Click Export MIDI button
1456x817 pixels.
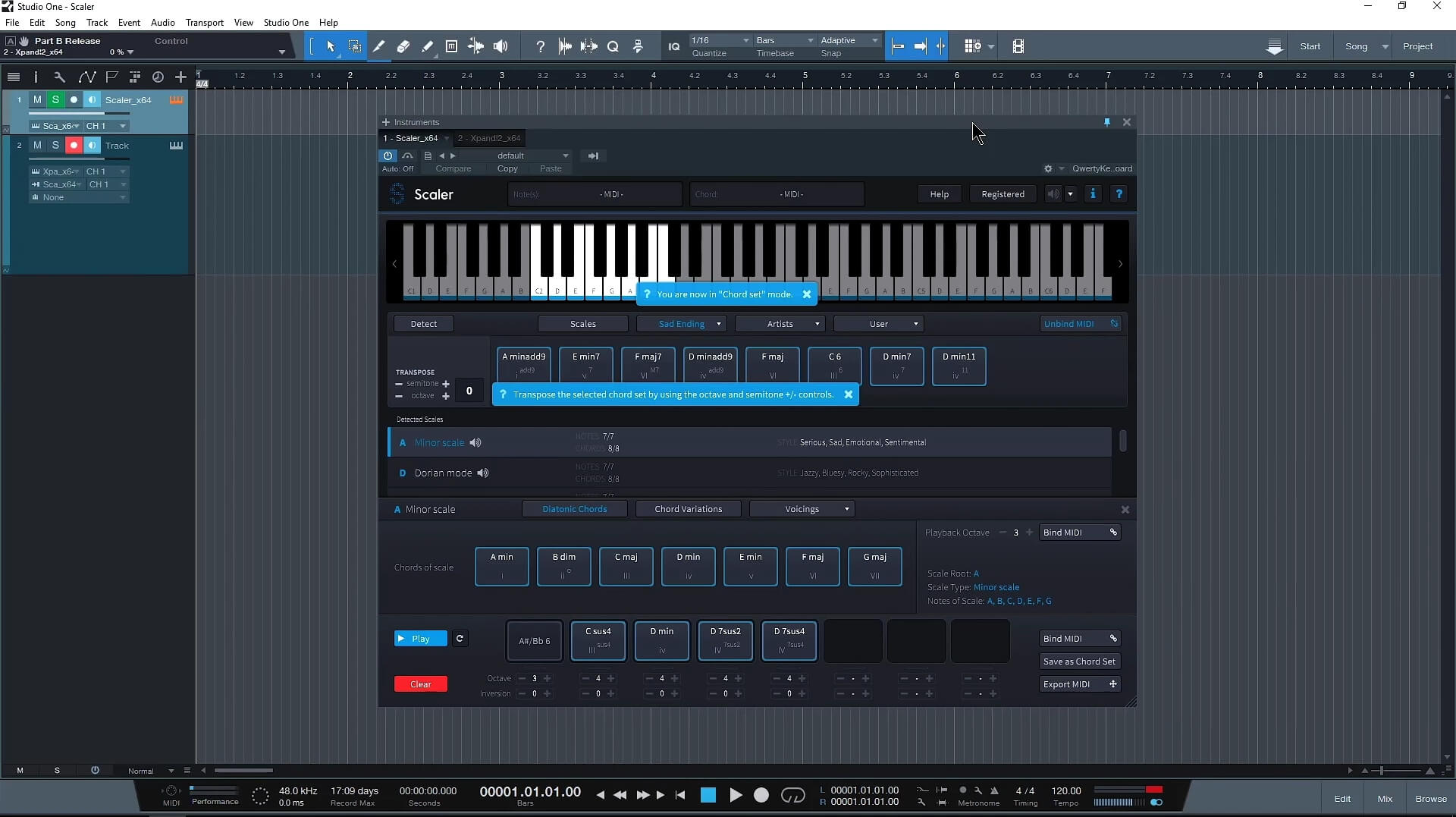(x=1079, y=684)
